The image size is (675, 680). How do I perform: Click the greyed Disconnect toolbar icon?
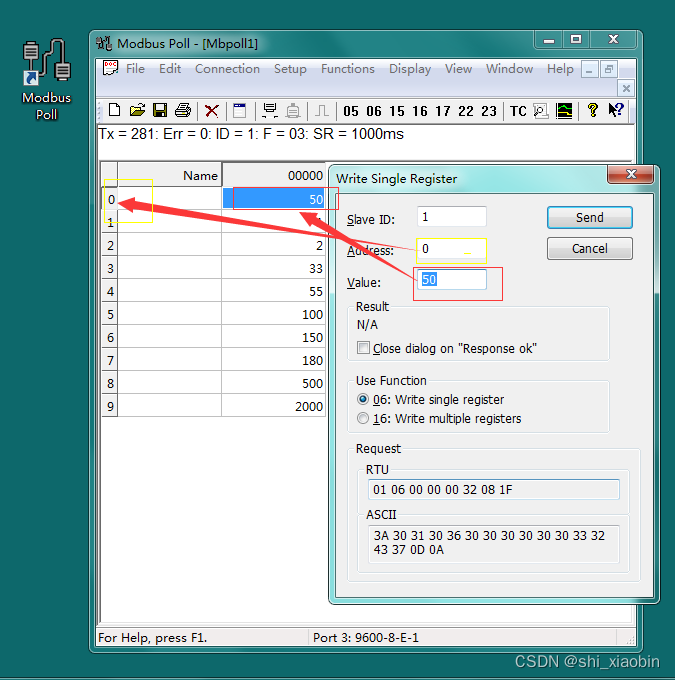click(293, 111)
